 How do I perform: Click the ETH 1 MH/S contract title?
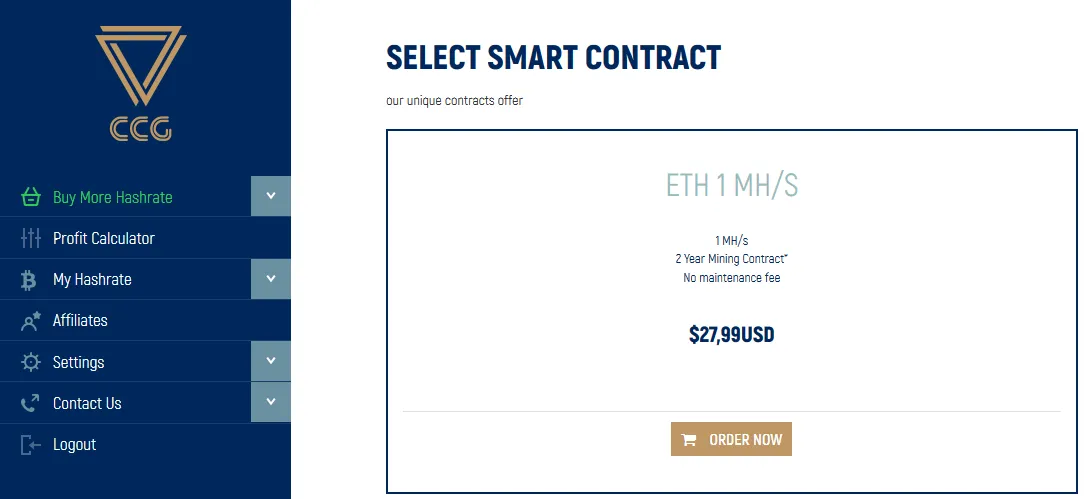click(731, 185)
